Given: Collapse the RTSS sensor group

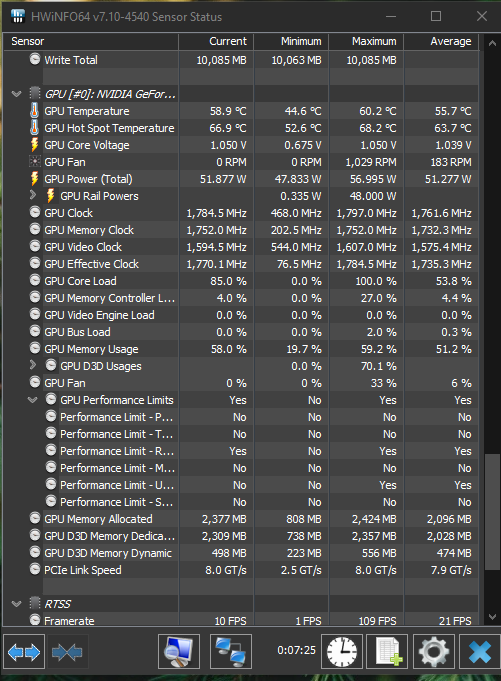Looking at the screenshot, I should tap(16, 604).
